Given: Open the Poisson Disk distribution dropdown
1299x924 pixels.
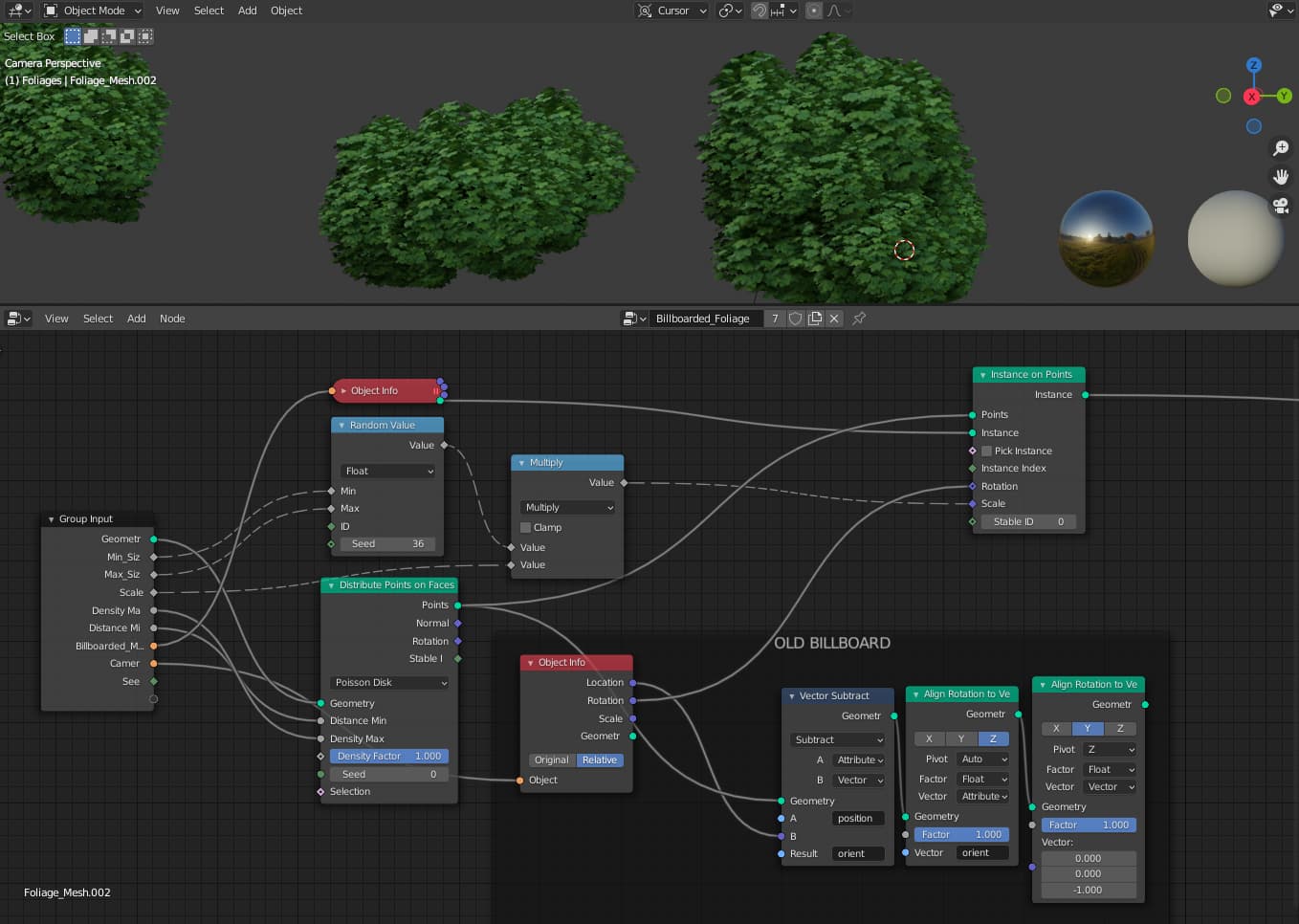Looking at the screenshot, I should pos(388,682).
